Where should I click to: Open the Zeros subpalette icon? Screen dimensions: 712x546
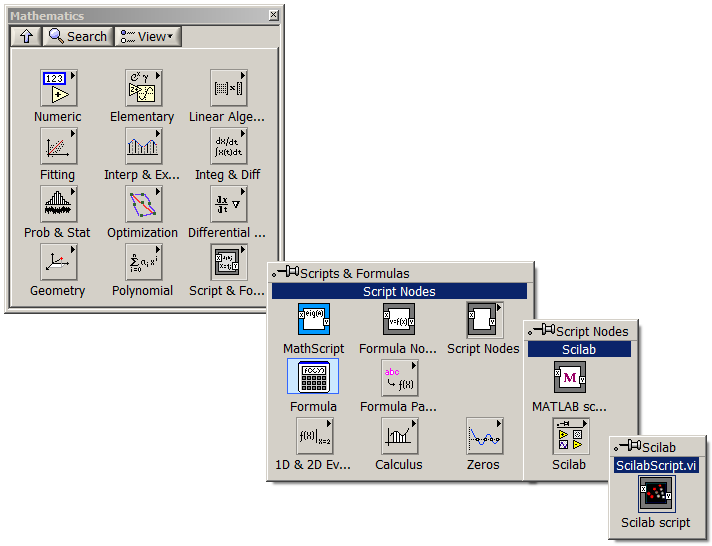coord(484,436)
